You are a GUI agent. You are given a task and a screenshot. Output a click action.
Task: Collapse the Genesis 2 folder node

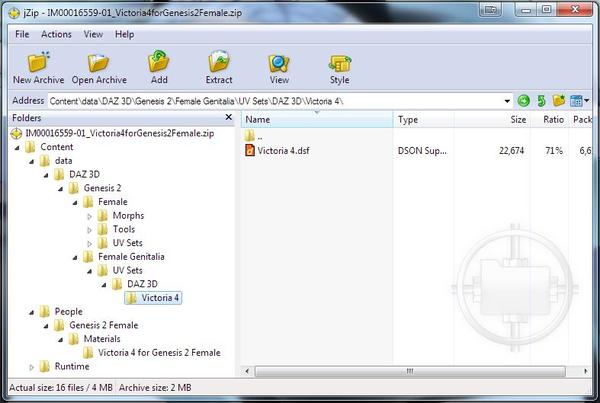point(60,189)
